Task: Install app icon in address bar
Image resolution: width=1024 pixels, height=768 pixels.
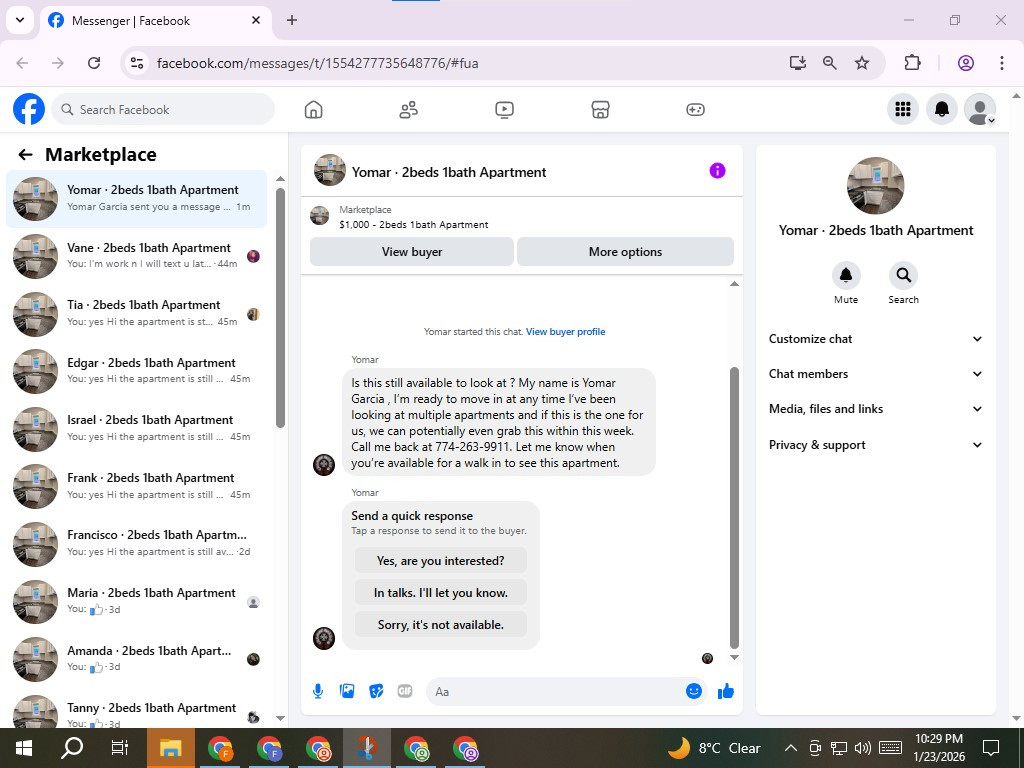Action: (797, 63)
